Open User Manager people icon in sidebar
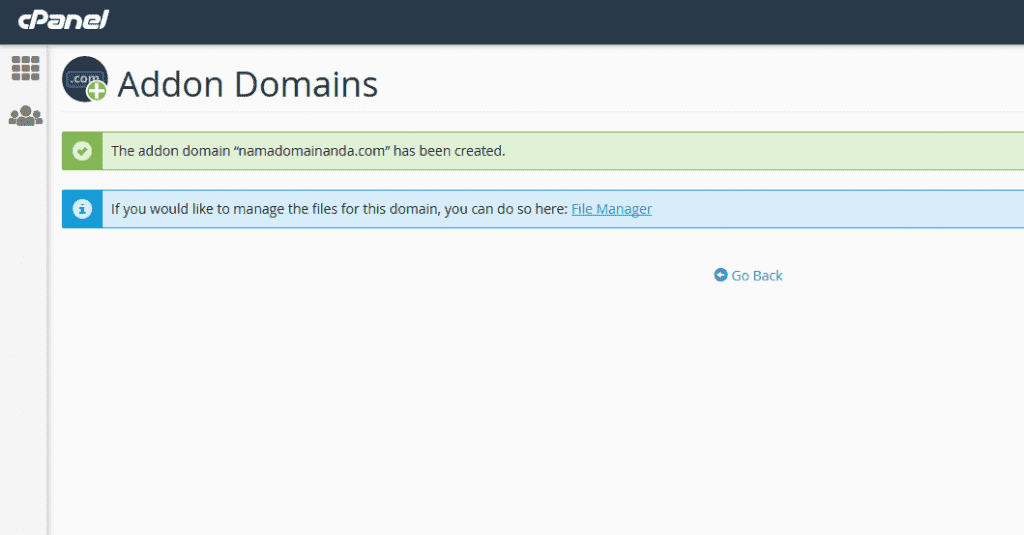1024x535 pixels. click(25, 116)
